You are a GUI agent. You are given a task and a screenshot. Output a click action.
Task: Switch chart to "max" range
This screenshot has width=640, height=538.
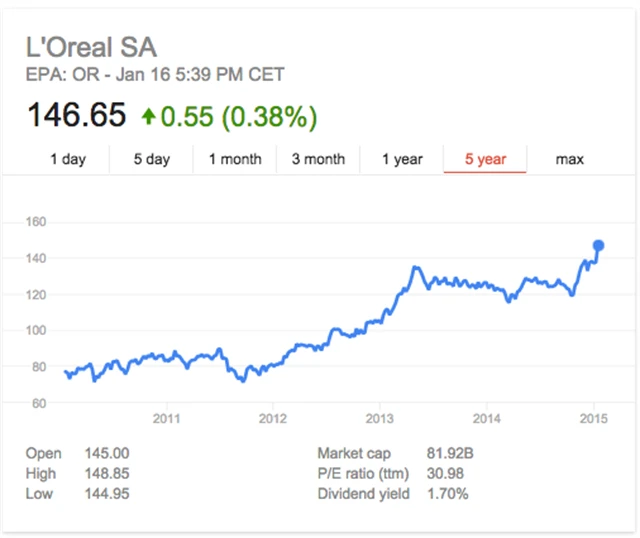[x=569, y=159]
